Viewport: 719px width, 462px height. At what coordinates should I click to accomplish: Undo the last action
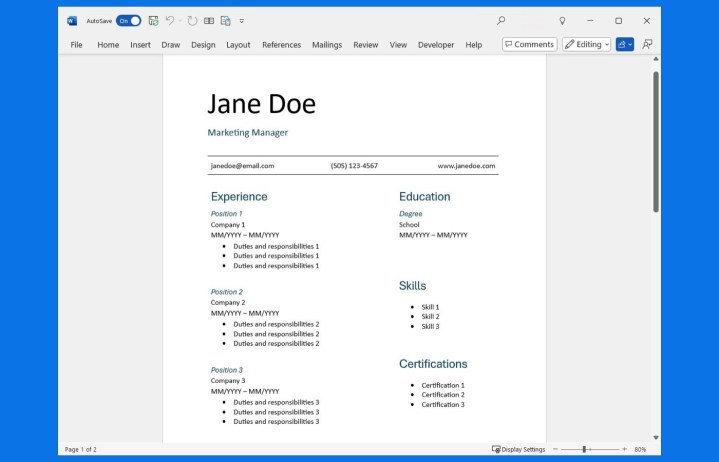pos(170,20)
